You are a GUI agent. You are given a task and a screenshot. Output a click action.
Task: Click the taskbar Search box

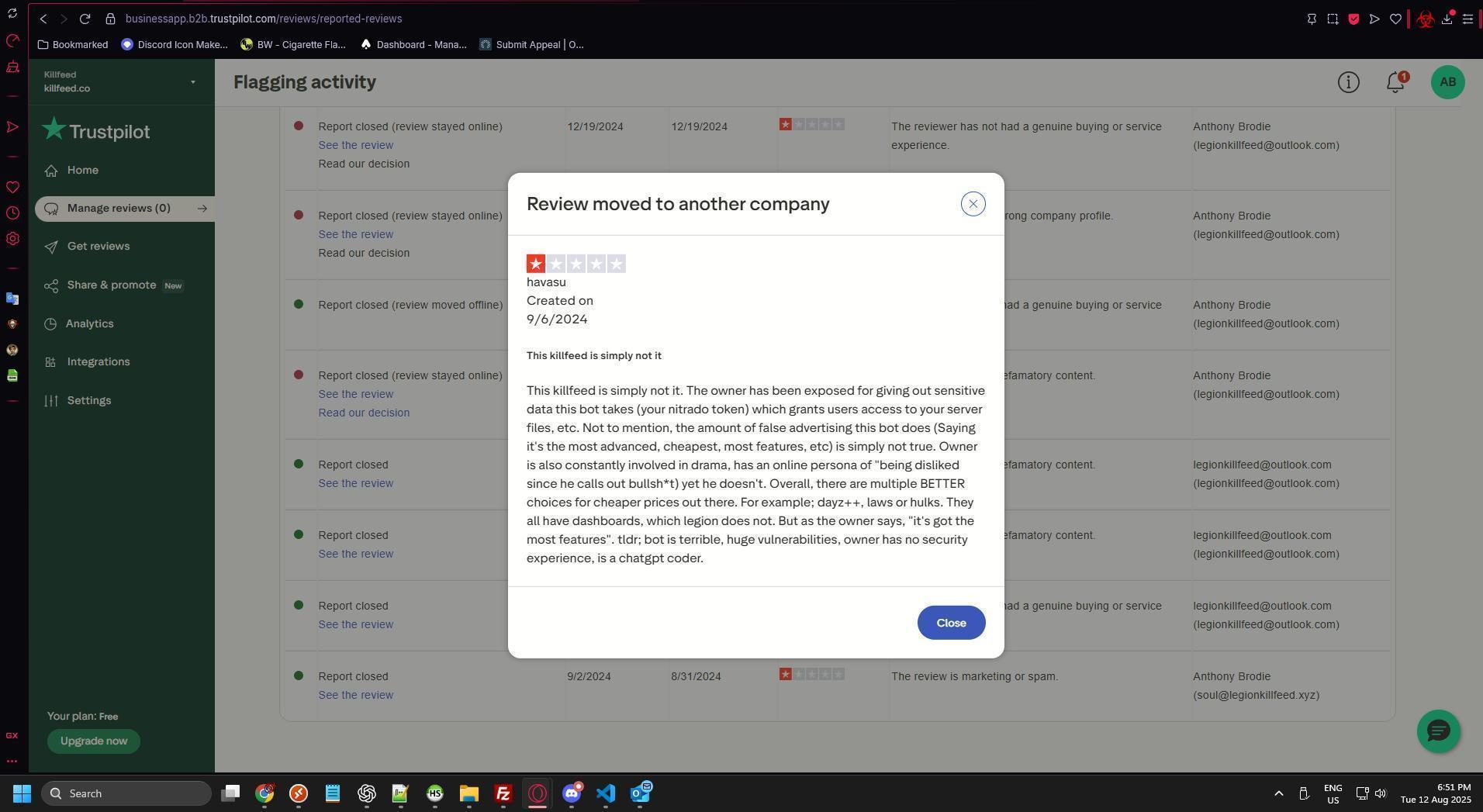(126, 793)
